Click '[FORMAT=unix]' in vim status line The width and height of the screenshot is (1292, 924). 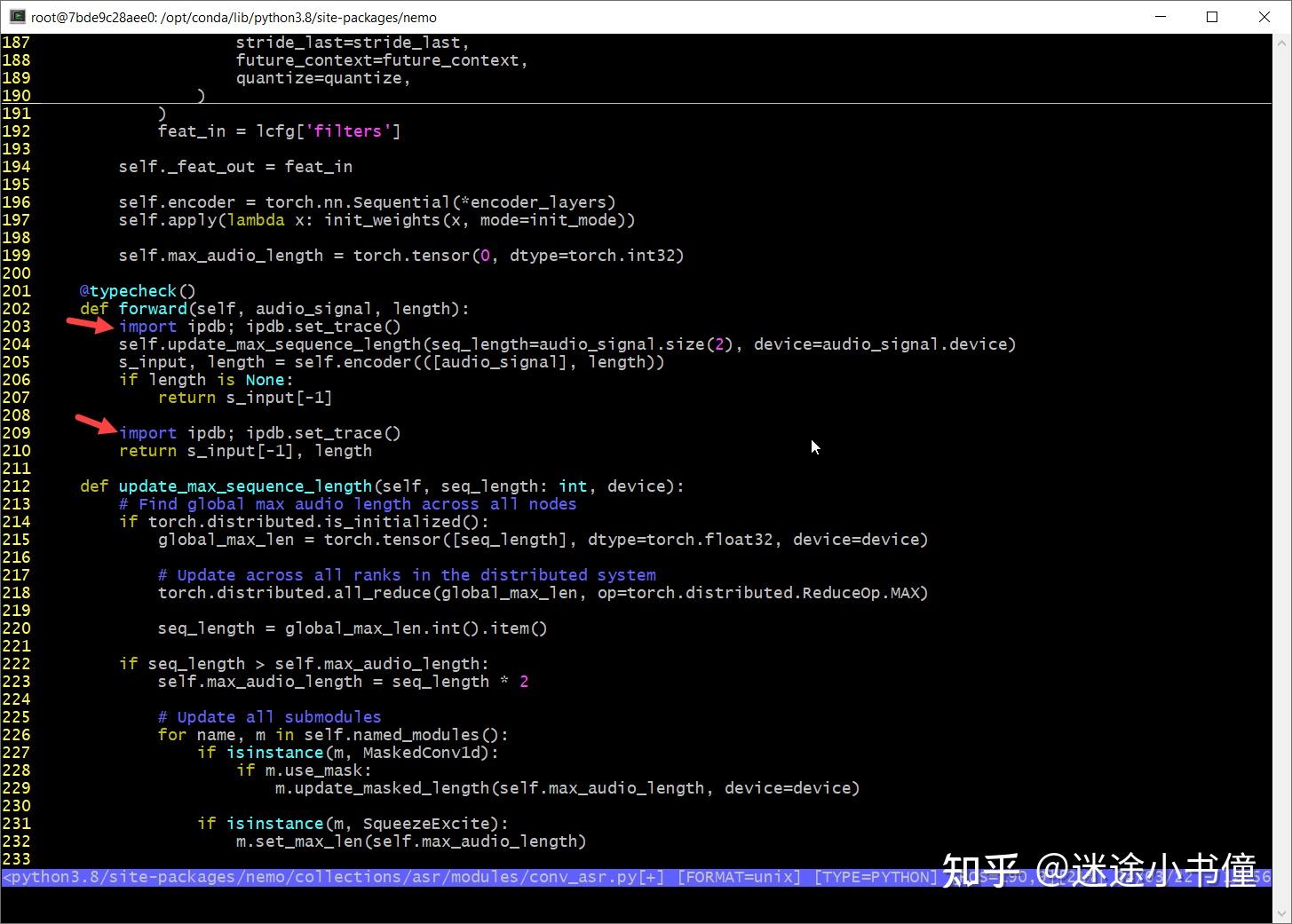(739, 877)
